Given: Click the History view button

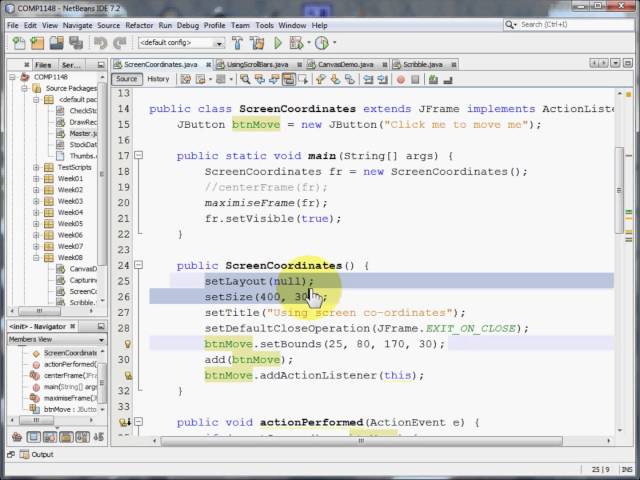Looking at the screenshot, I should pos(158,79).
